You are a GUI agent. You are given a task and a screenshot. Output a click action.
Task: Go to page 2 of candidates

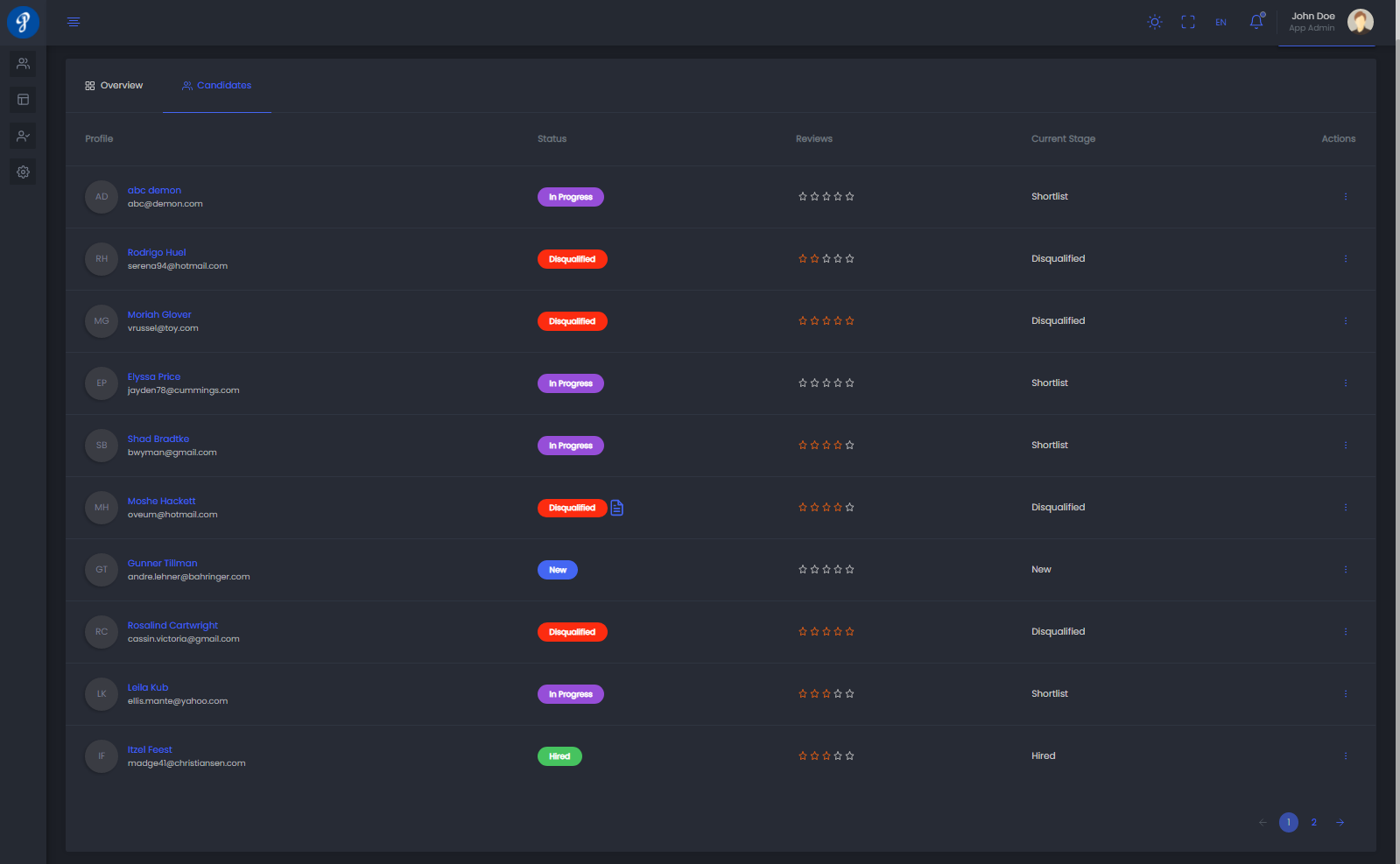click(1313, 822)
